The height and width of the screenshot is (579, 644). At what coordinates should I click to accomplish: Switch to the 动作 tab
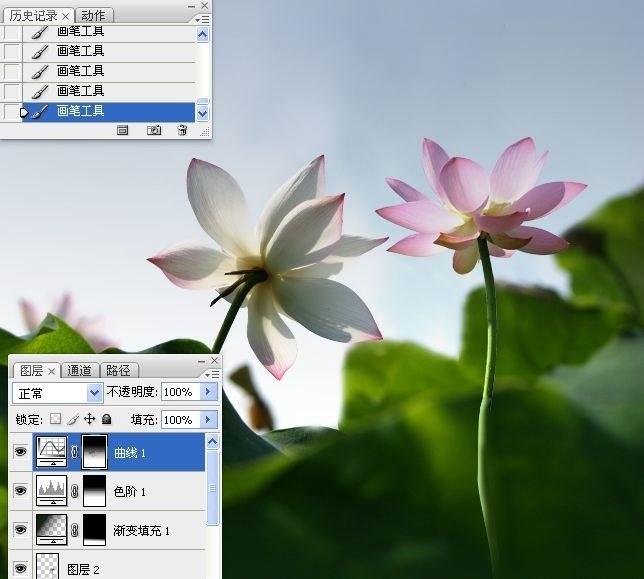[x=93, y=16]
